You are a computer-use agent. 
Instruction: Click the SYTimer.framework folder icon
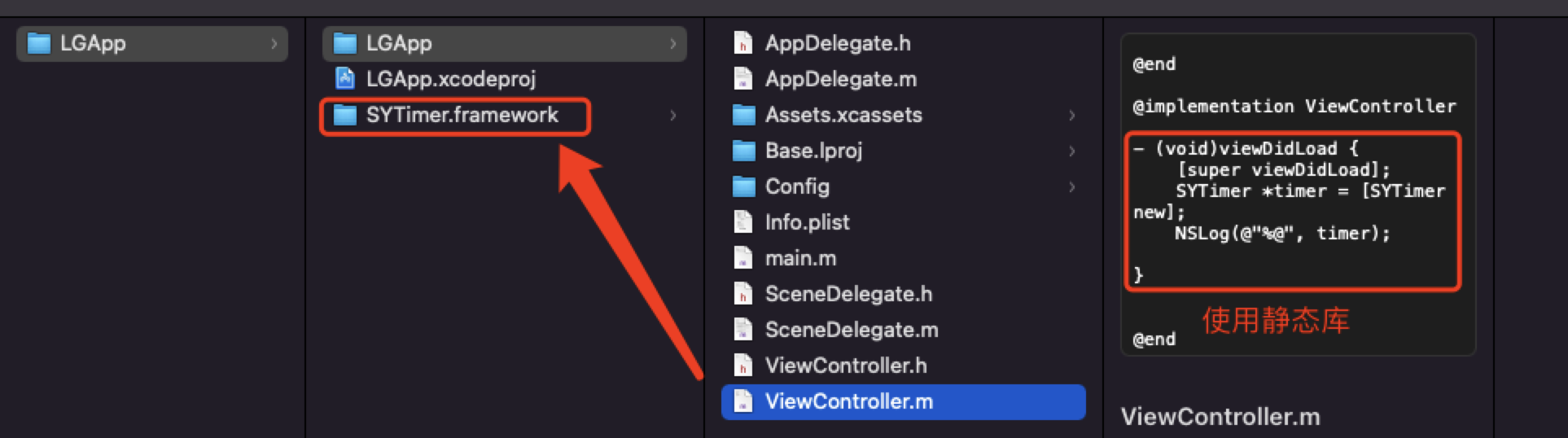point(345,115)
